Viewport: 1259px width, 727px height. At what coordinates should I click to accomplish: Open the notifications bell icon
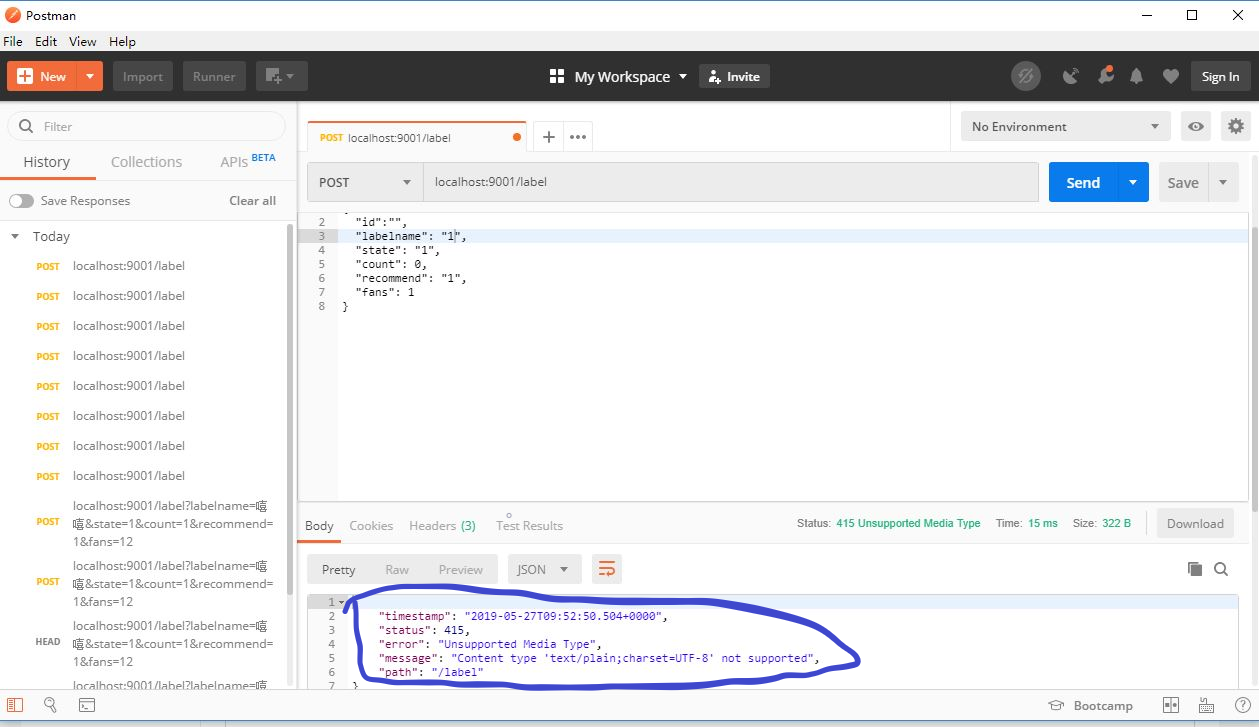click(1137, 76)
